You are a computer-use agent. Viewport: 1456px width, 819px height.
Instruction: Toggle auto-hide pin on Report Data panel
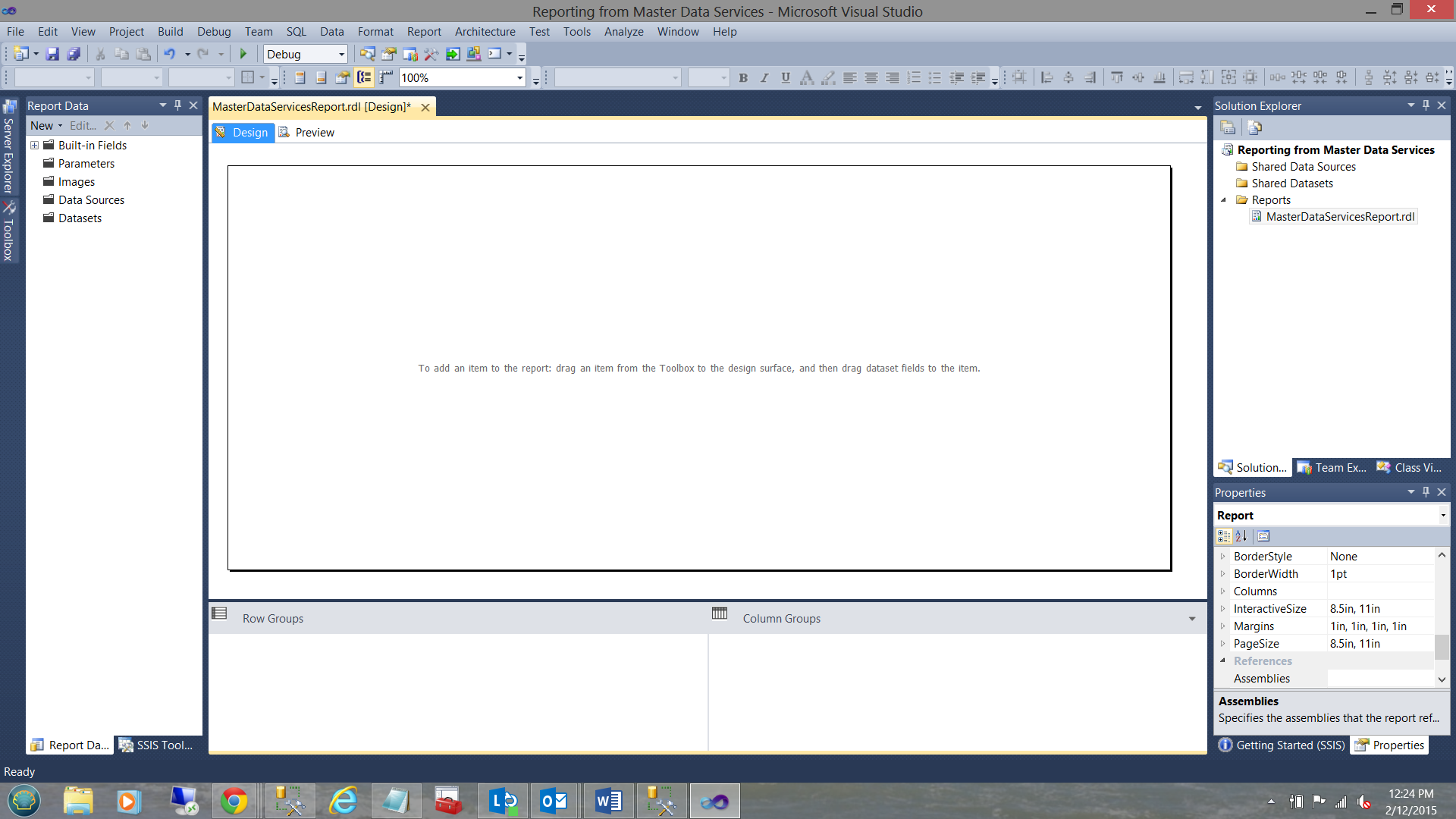point(177,105)
